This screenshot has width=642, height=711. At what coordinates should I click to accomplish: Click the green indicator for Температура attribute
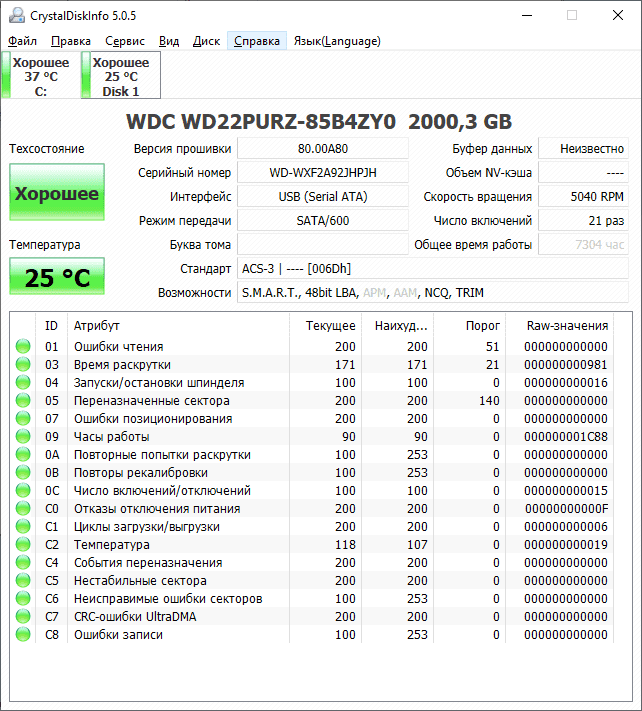(x=22, y=545)
